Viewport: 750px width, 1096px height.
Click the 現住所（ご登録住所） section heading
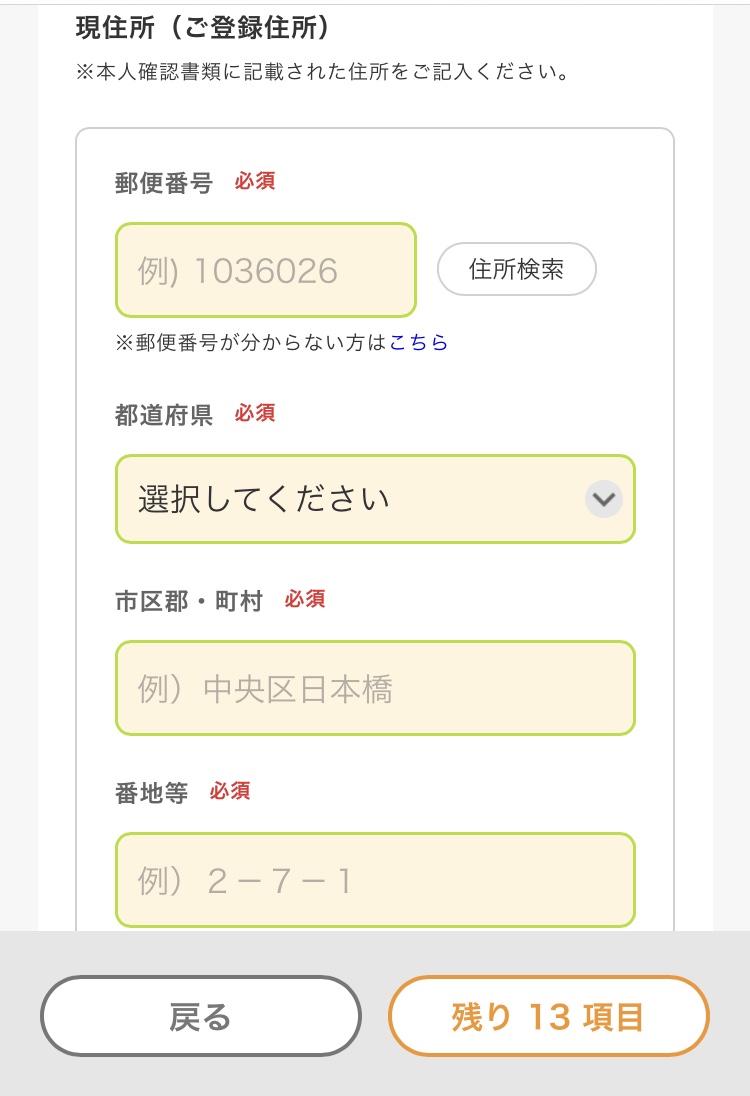pyautogui.click(x=203, y=28)
